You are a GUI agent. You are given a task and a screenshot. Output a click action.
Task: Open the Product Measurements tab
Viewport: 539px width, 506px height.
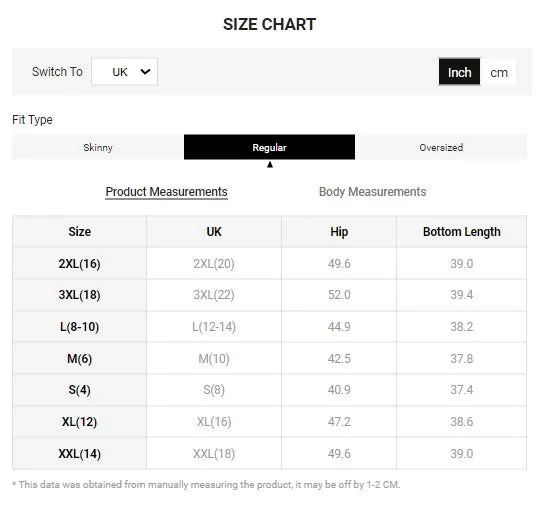(166, 192)
